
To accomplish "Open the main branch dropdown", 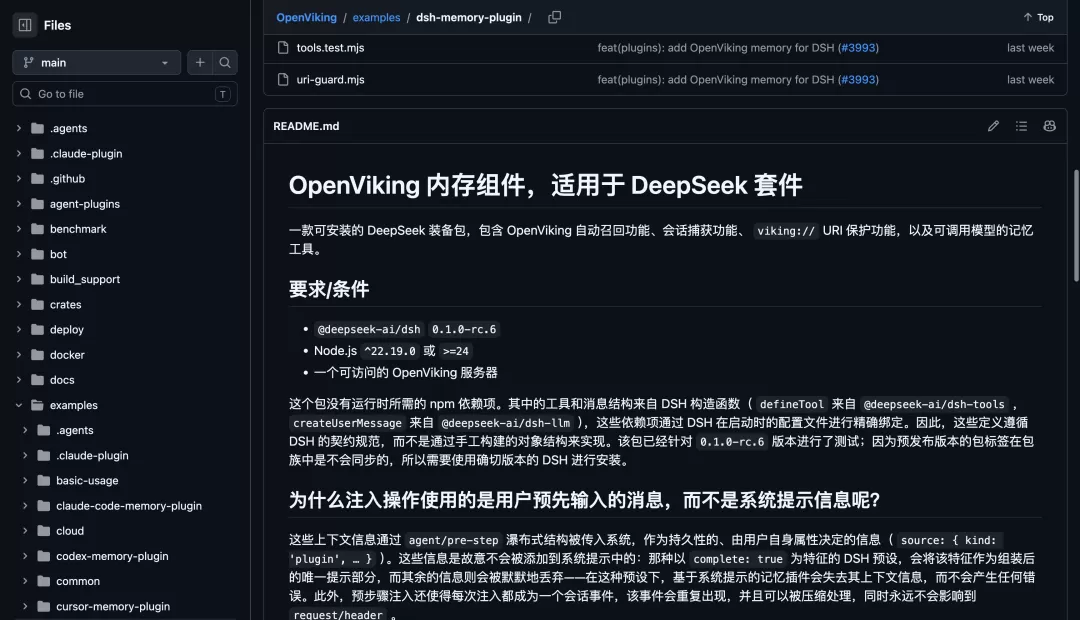I will 96,63.
